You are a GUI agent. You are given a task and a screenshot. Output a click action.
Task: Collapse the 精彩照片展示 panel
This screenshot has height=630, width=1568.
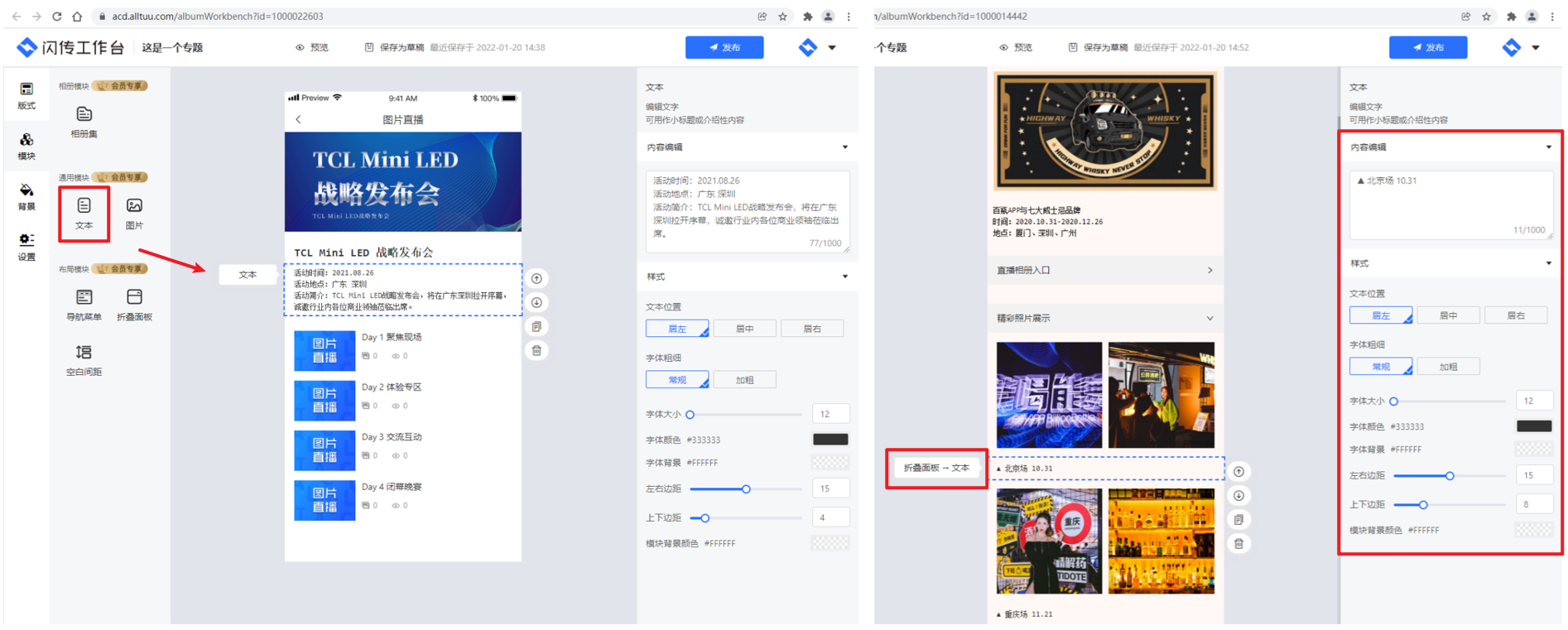click(x=1210, y=318)
